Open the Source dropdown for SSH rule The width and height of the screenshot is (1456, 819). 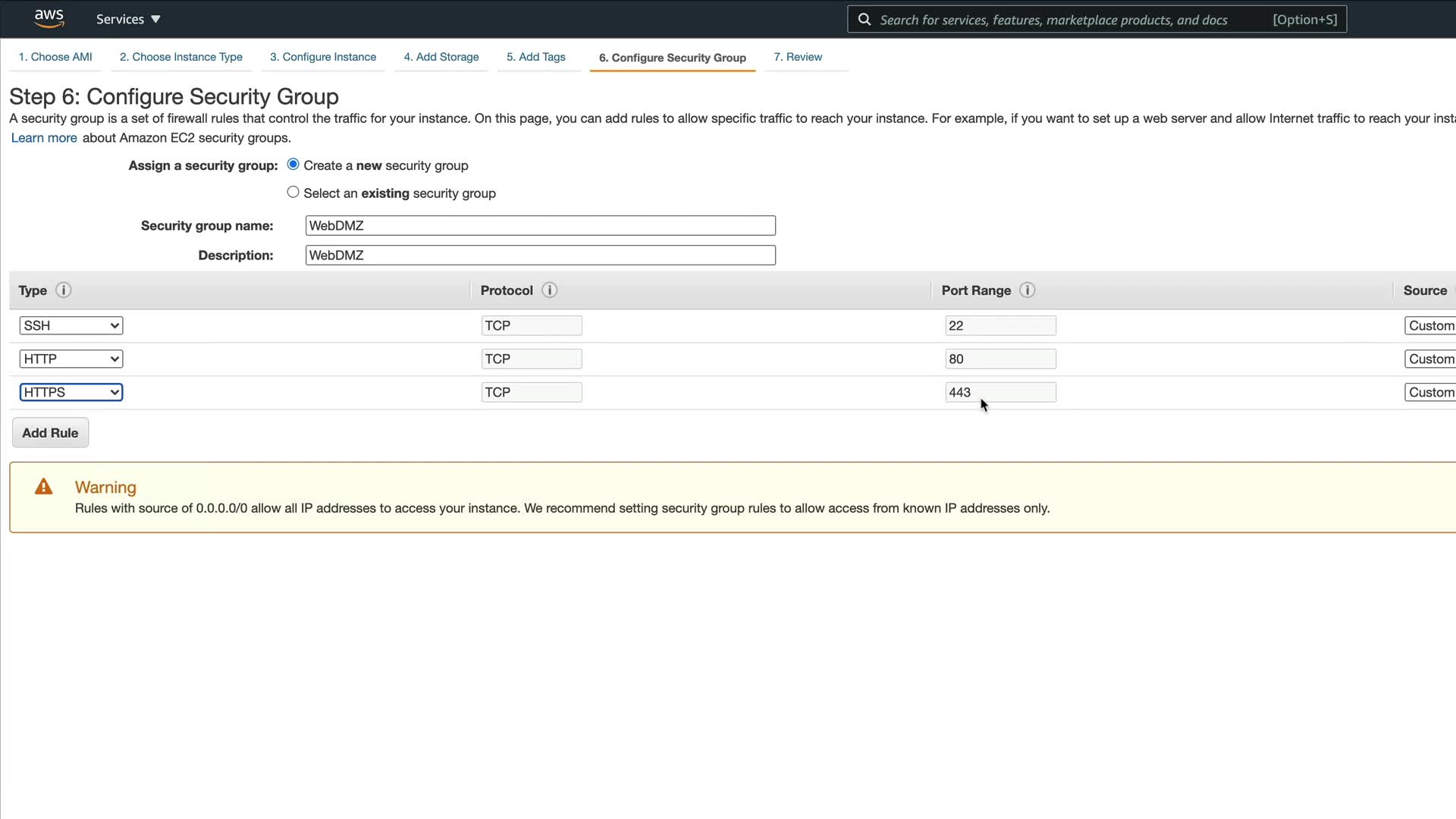click(1430, 325)
